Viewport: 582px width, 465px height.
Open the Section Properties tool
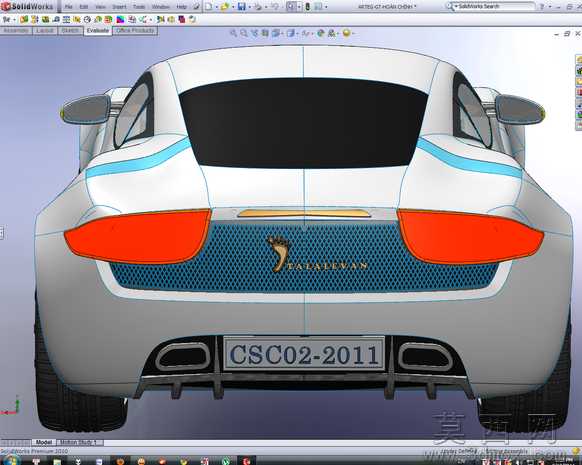(77, 19)
